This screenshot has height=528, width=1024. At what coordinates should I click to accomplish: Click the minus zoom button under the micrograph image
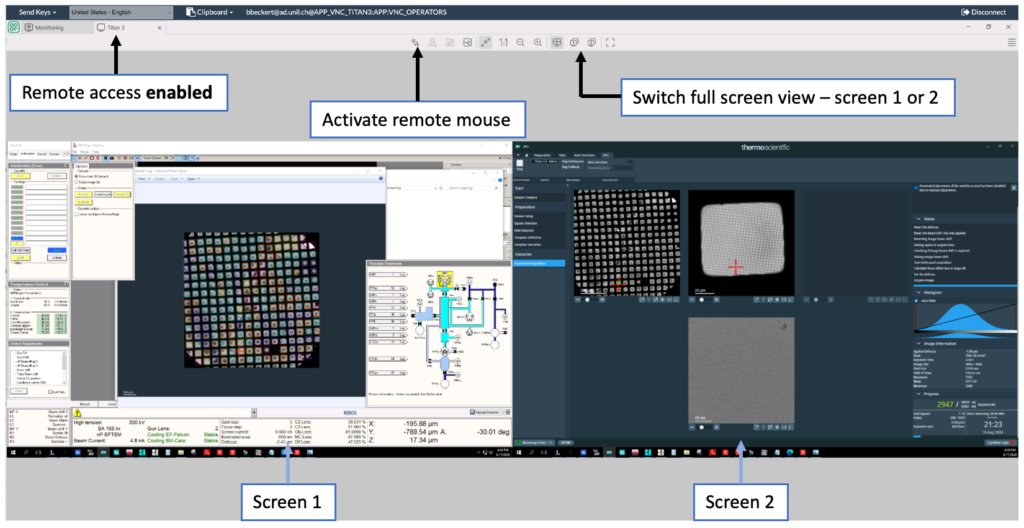(692, 427)
